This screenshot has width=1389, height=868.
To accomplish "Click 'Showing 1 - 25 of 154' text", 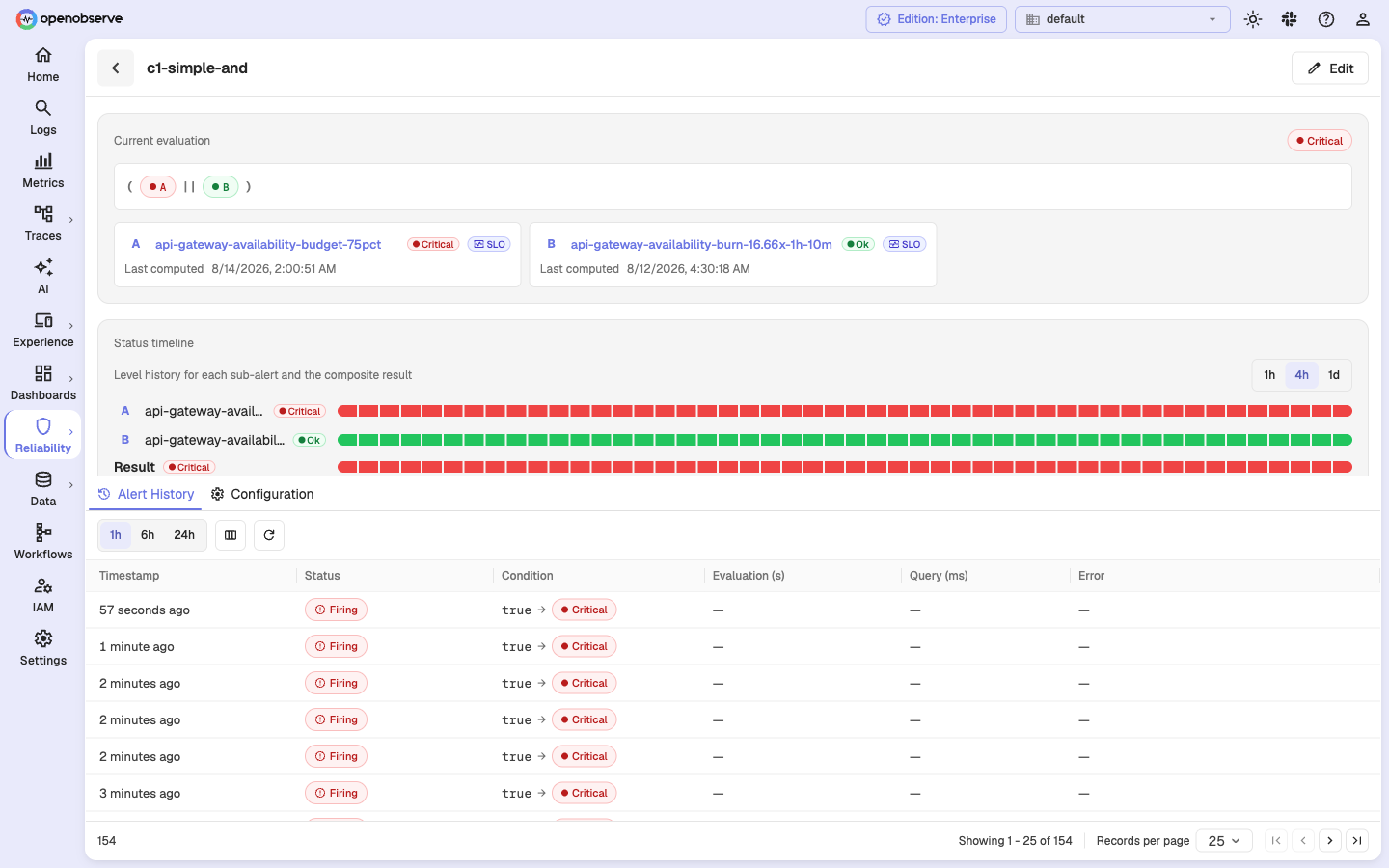I will pyautogui.click(x=1015, y=841).
